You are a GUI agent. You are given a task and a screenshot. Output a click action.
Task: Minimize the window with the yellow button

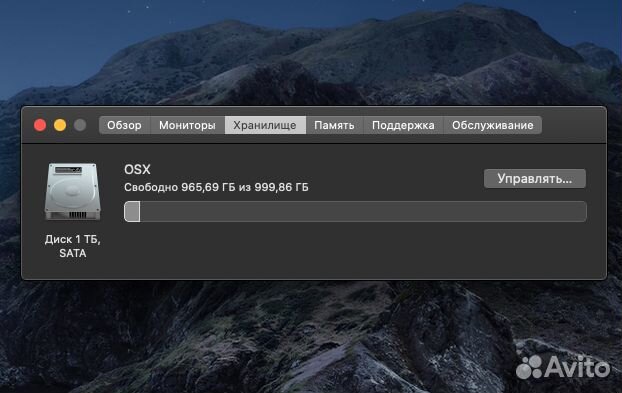coord(60,125)
